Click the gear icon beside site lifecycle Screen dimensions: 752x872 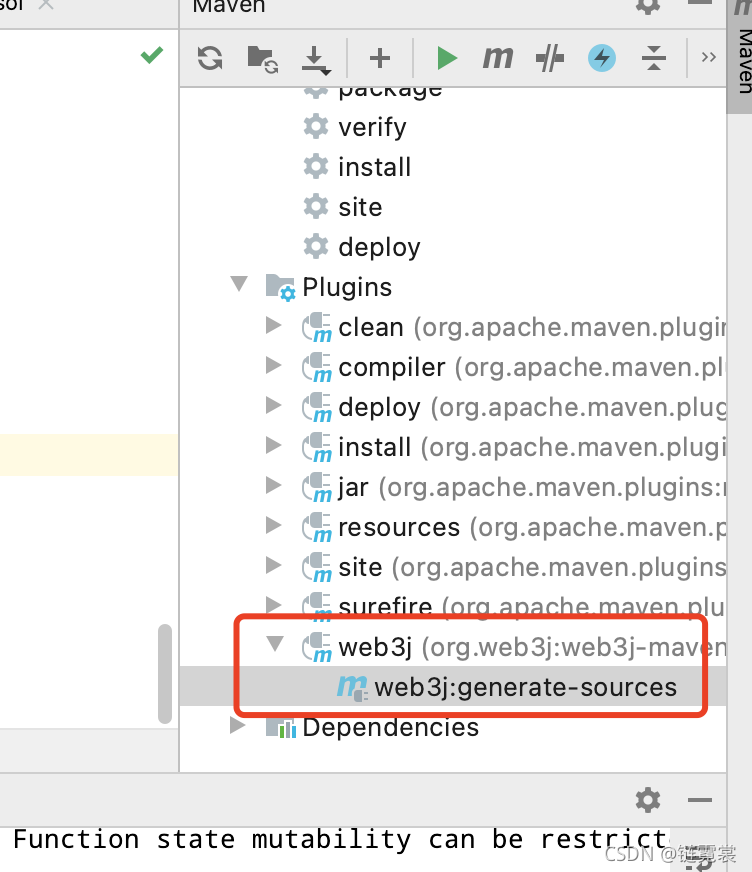(x=316, y=207)
